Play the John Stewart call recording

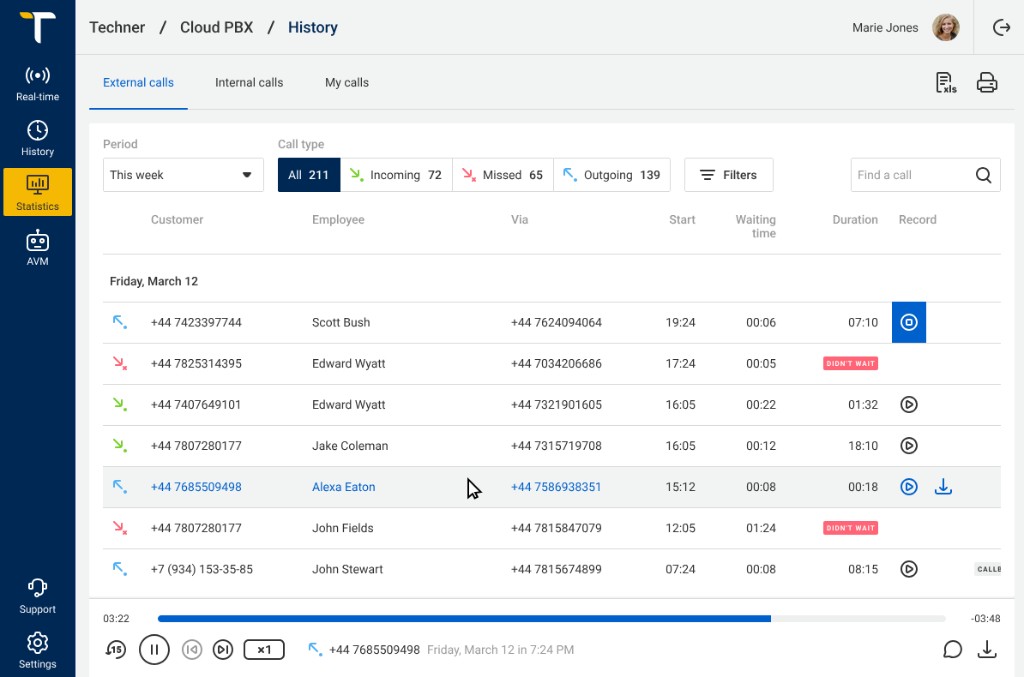point(908,569)
